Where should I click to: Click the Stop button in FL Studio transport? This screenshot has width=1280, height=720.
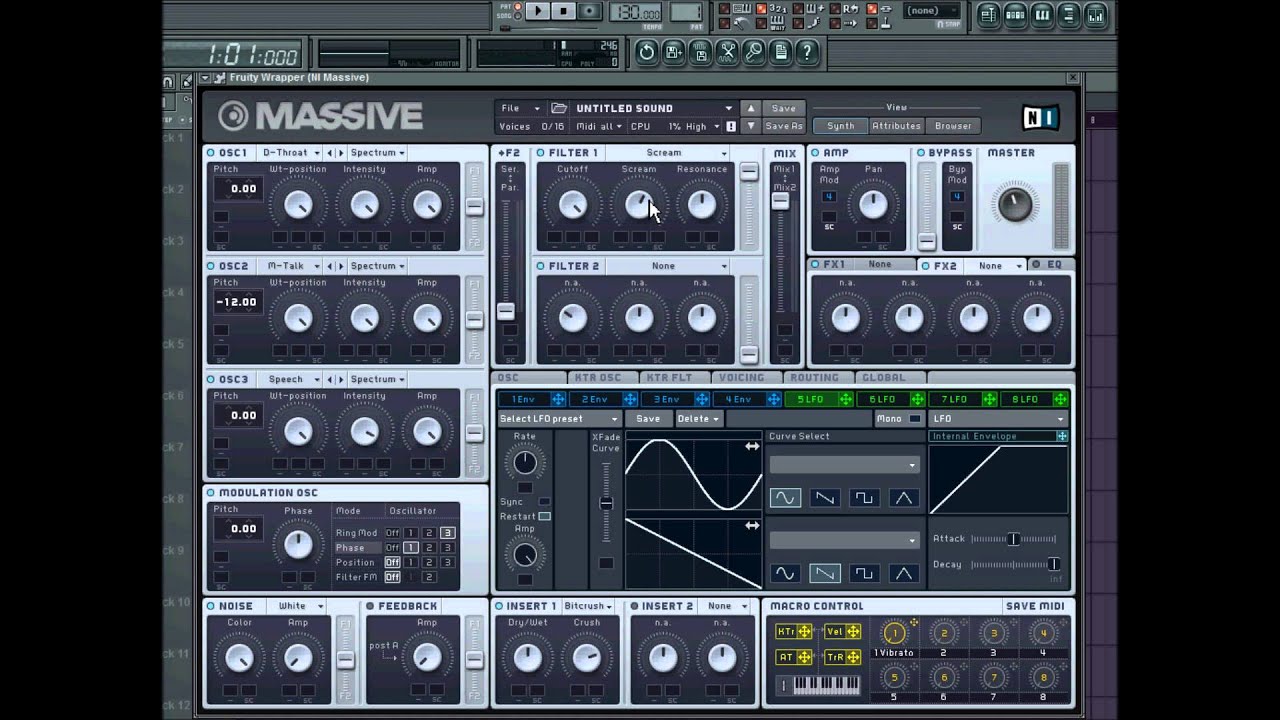563,11
